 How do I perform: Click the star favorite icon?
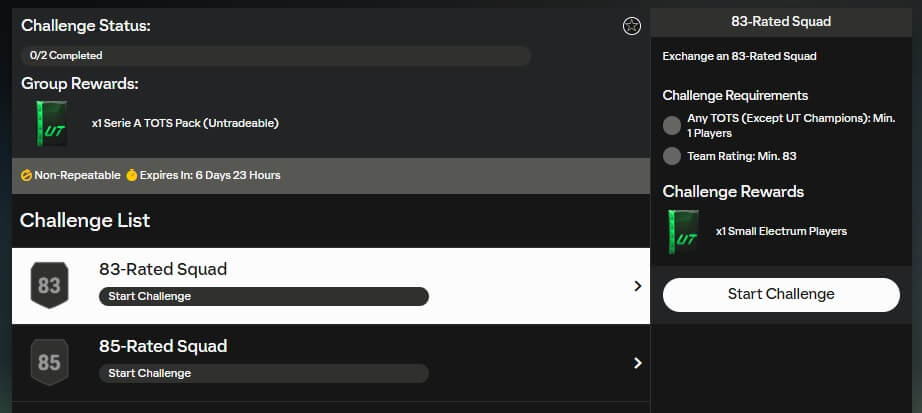click(631, 27)
